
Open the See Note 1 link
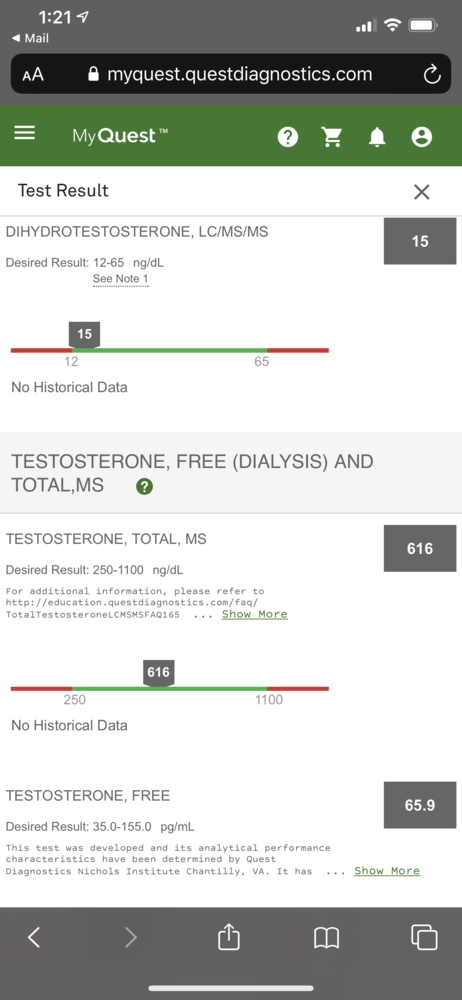(121, 279)
